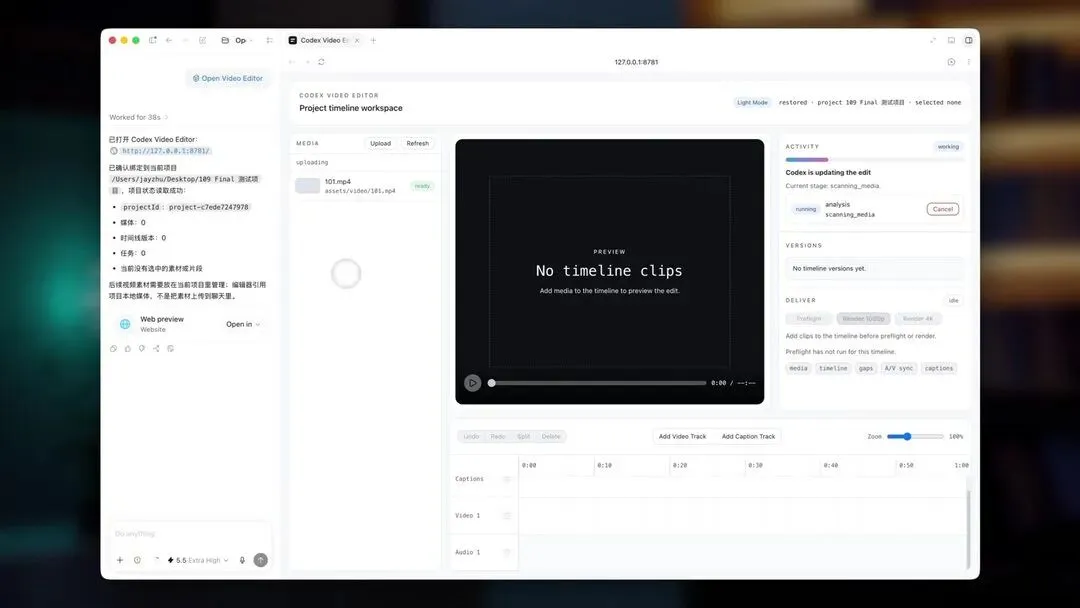
Task: Share the chat response
Action: [156, 348]
